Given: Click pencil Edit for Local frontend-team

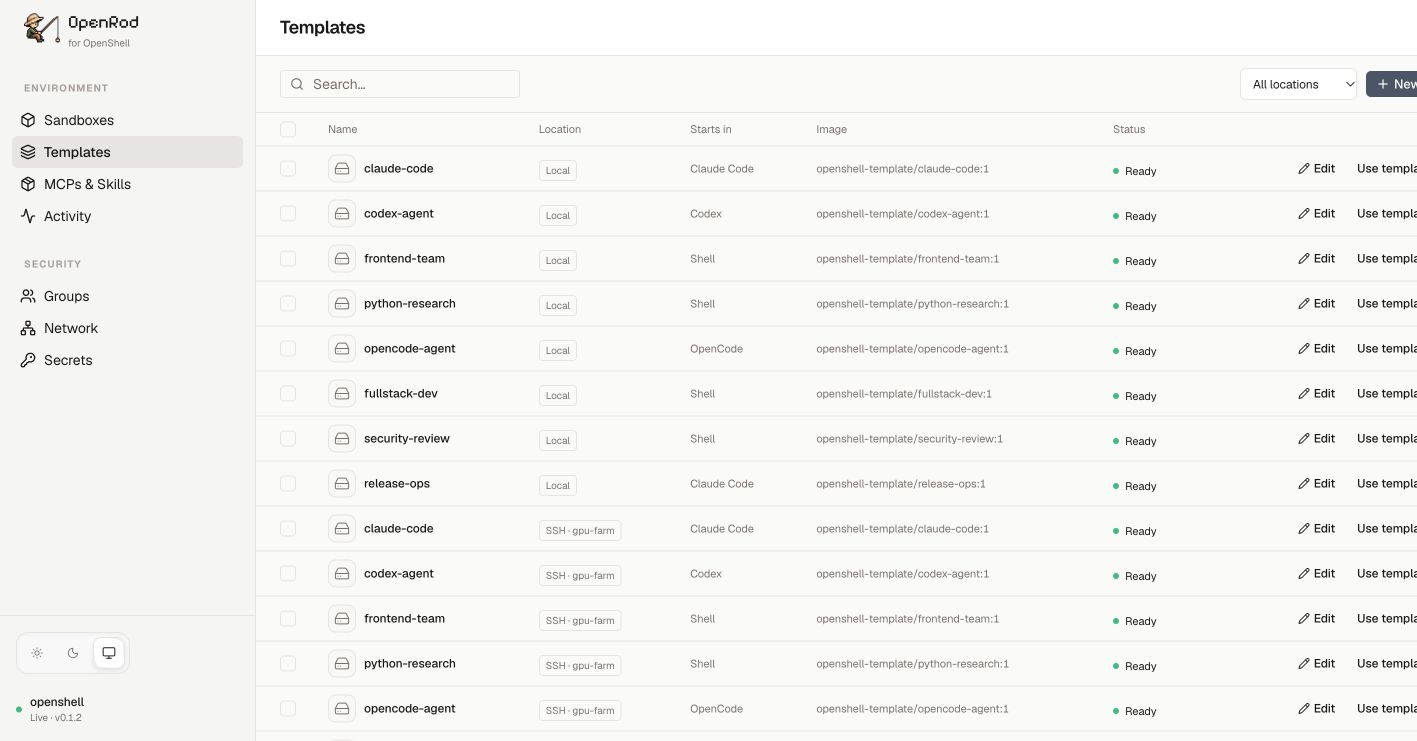Looking at the screenshot, I should click(1316, 259).
